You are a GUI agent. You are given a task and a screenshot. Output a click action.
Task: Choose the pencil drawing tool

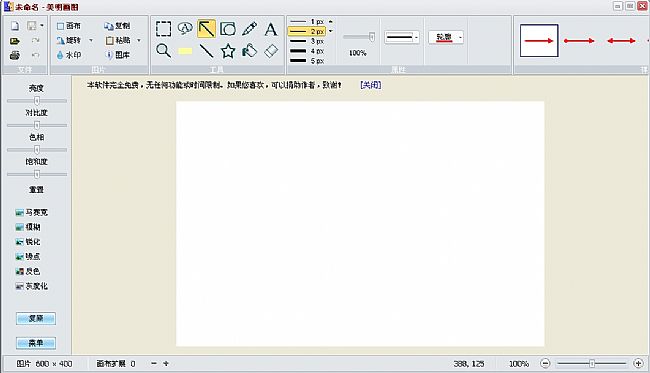pyautogui.click(x=249, y=29)
